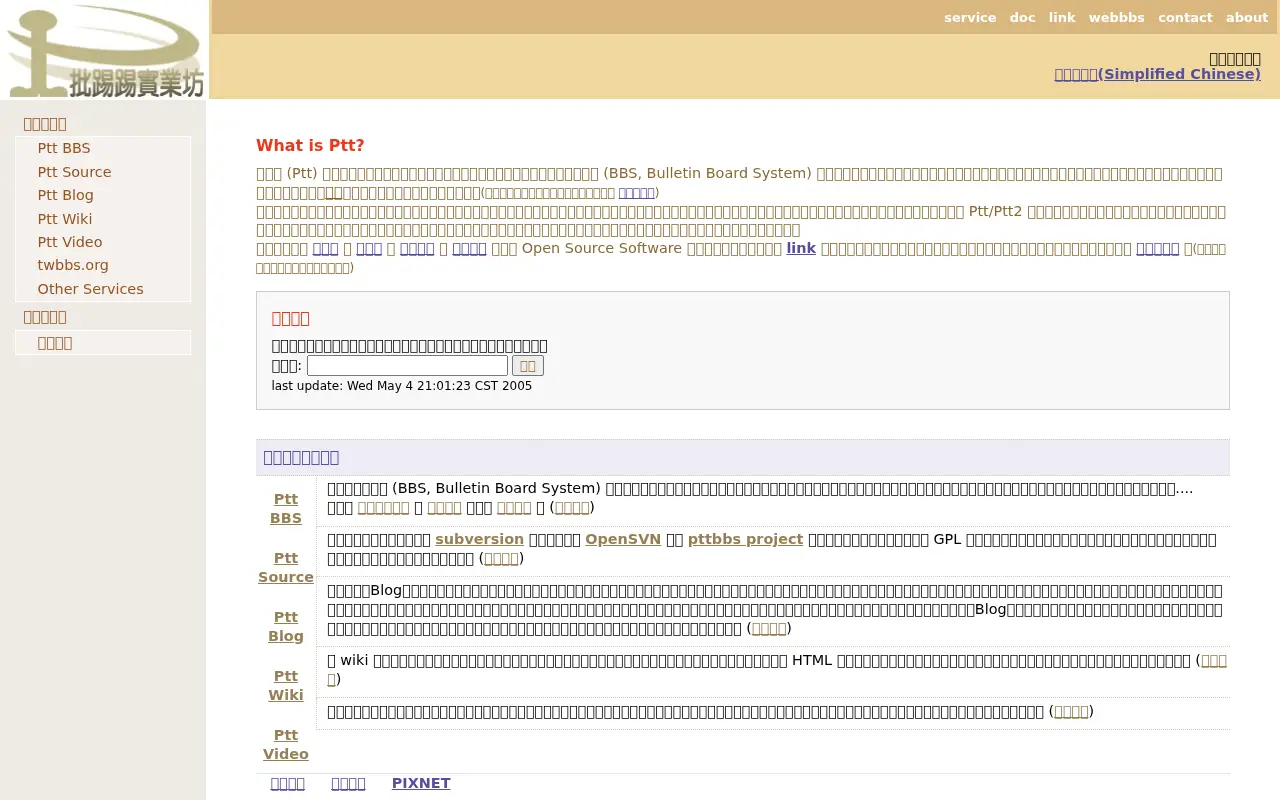Switch to Simplified Chinese version
The width and height of the screenshot is (1280, 800).
point(1157,74)
